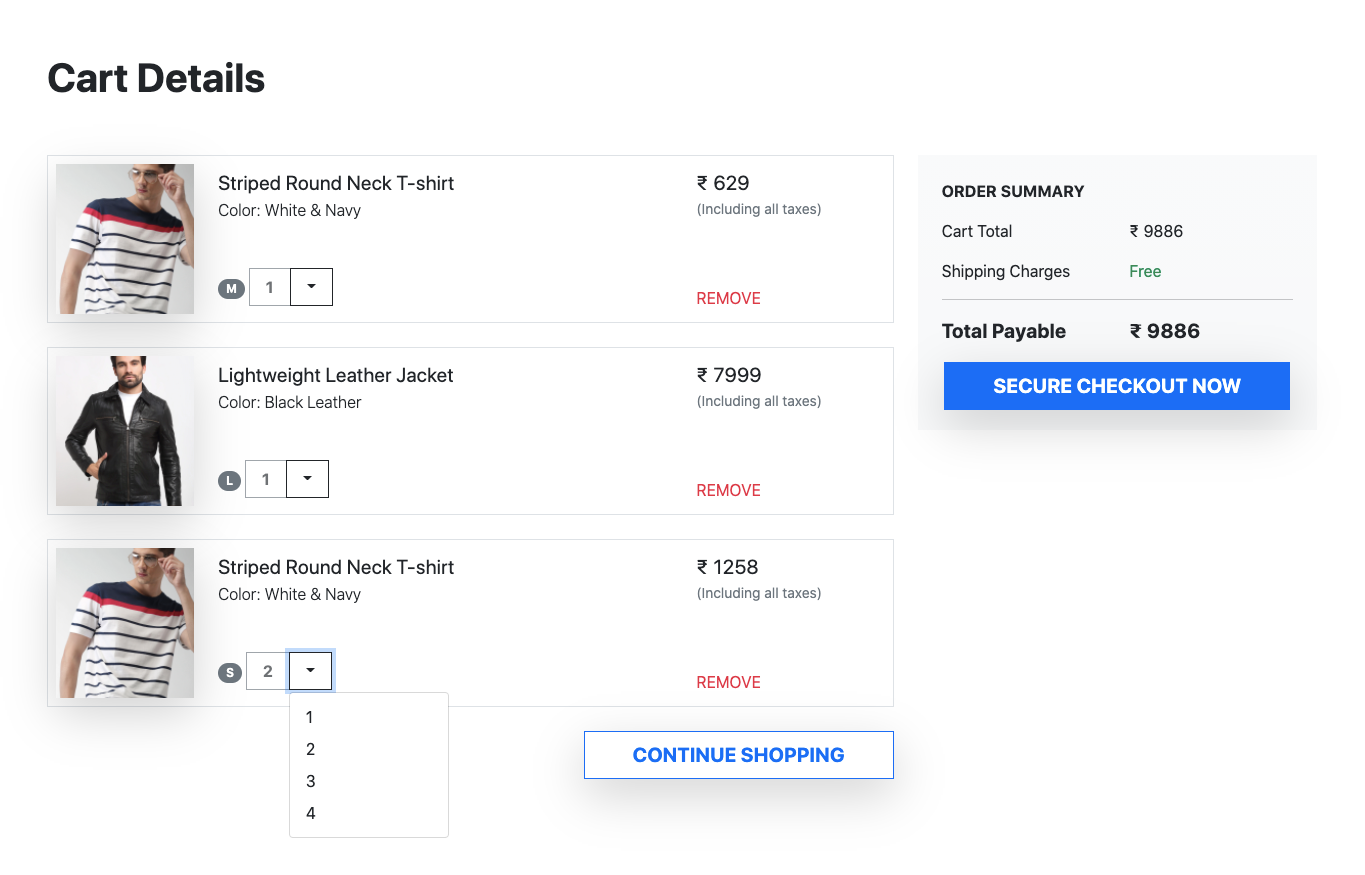Click the Striped Round Neck T-shirt thumbnail image
This screenshot has width=1365, height=875.
click(125, 238)
